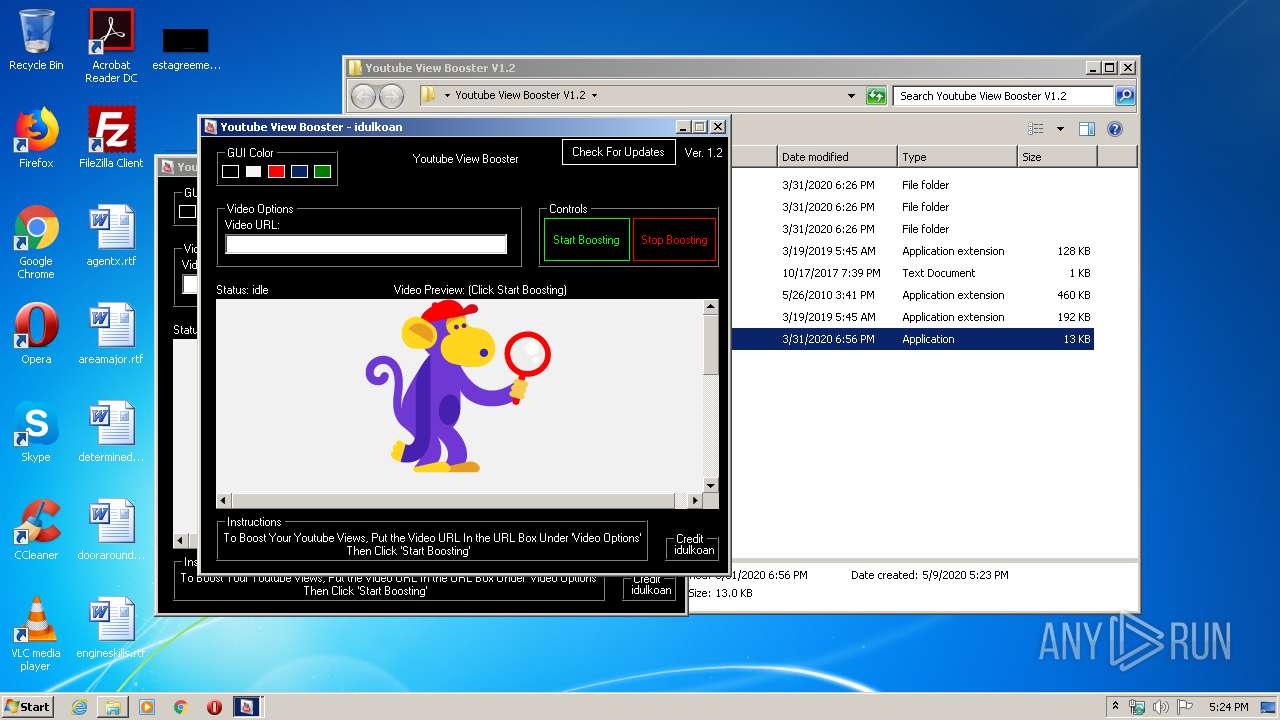Choose the black GUI color swatch
This screenshot has width=1280, height=720.
[230, 172]
